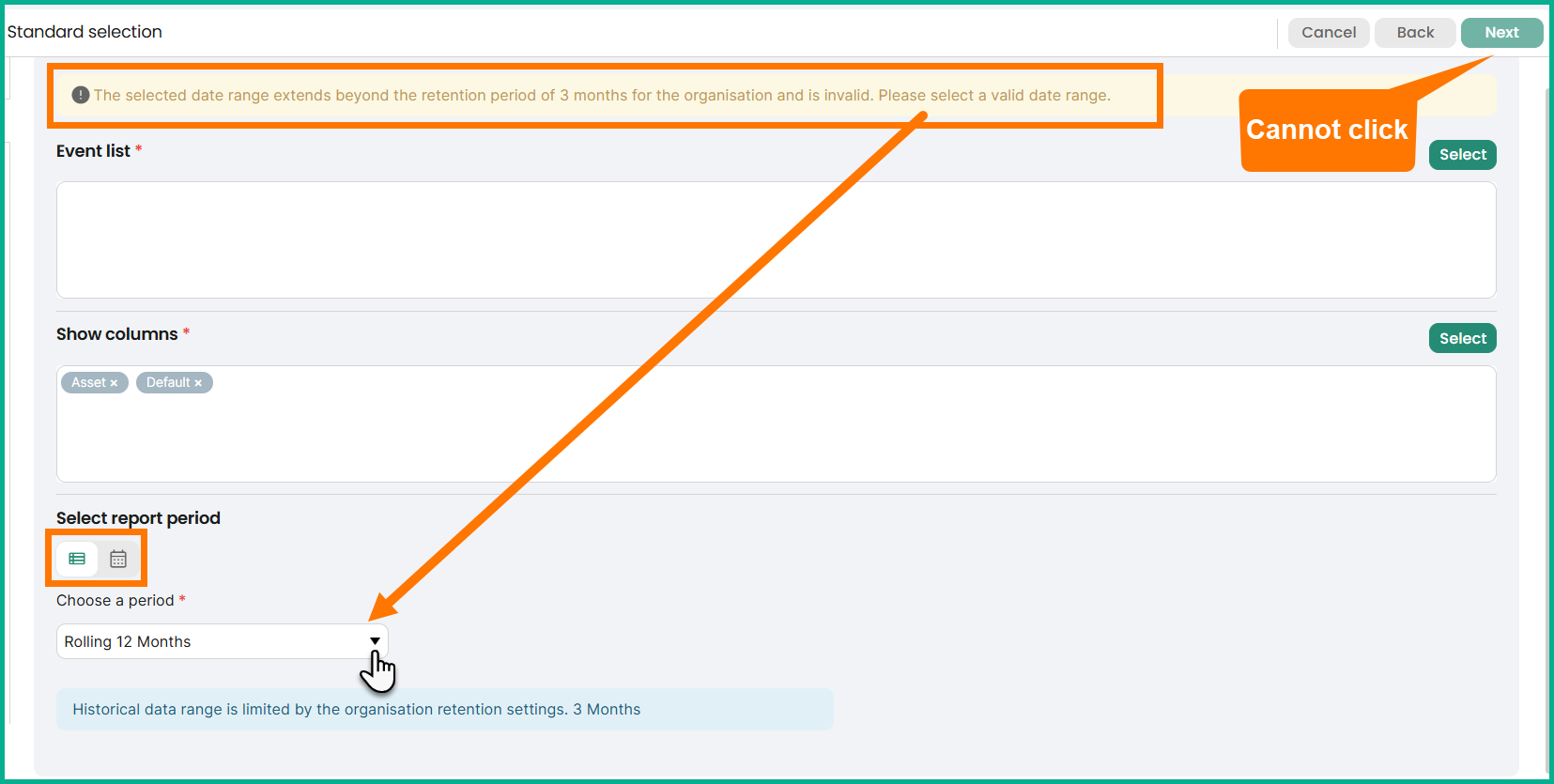Viewport: 1554px width, 784px height.
Task: Click the Next button
Action: [1500, 32]
